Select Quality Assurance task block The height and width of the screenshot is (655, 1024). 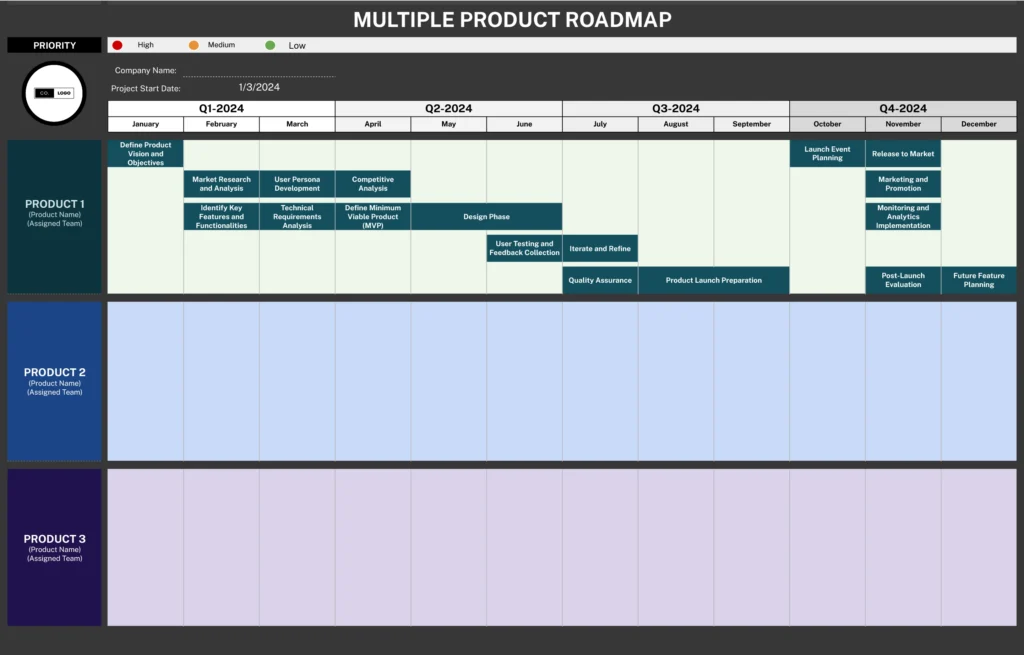pos(600,280)
